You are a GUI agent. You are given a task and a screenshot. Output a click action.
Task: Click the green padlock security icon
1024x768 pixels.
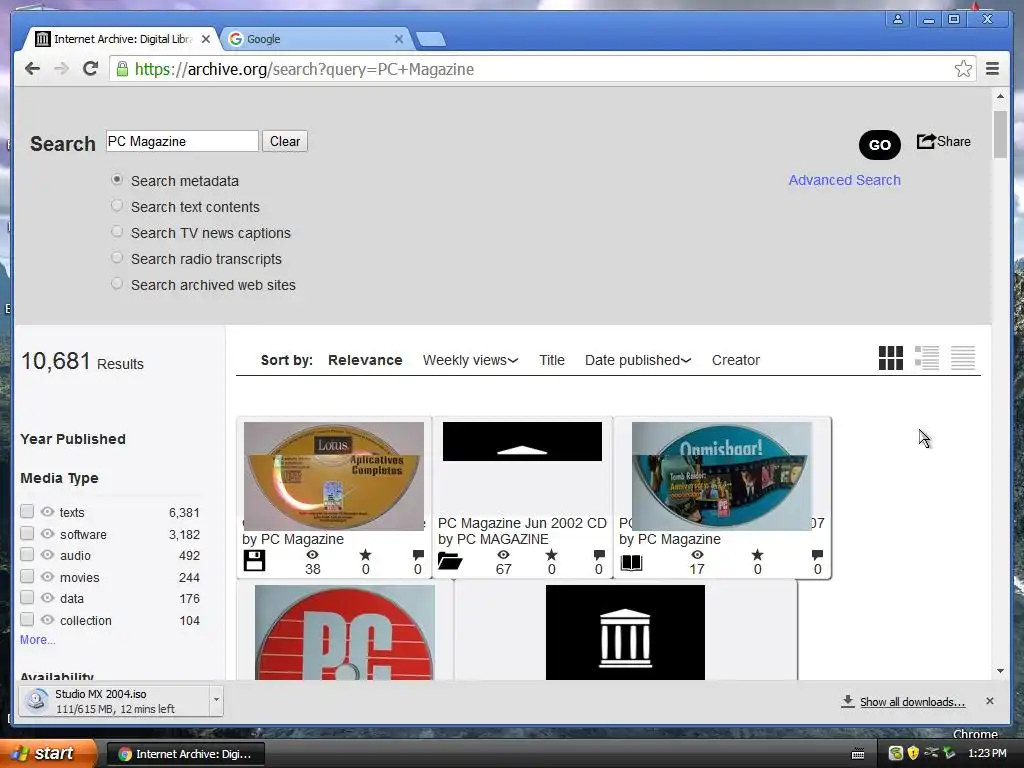coord(122,69)
